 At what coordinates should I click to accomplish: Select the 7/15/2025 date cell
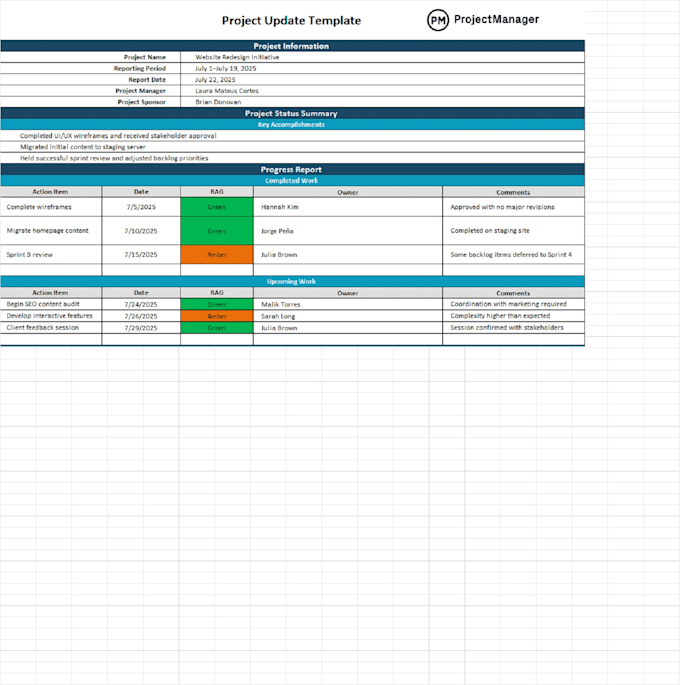click(x=141, y=254)
